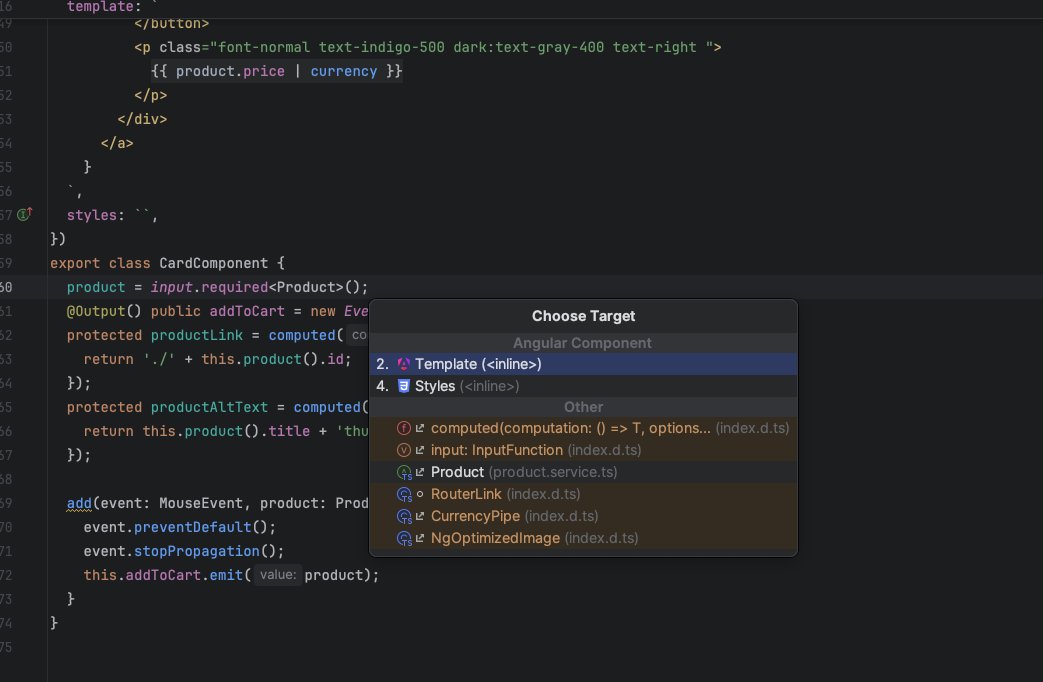The width and height of the screenshot is (1043, 682).
Task: Click class icon next to CurrencyPipe
Action: [404, 516]
